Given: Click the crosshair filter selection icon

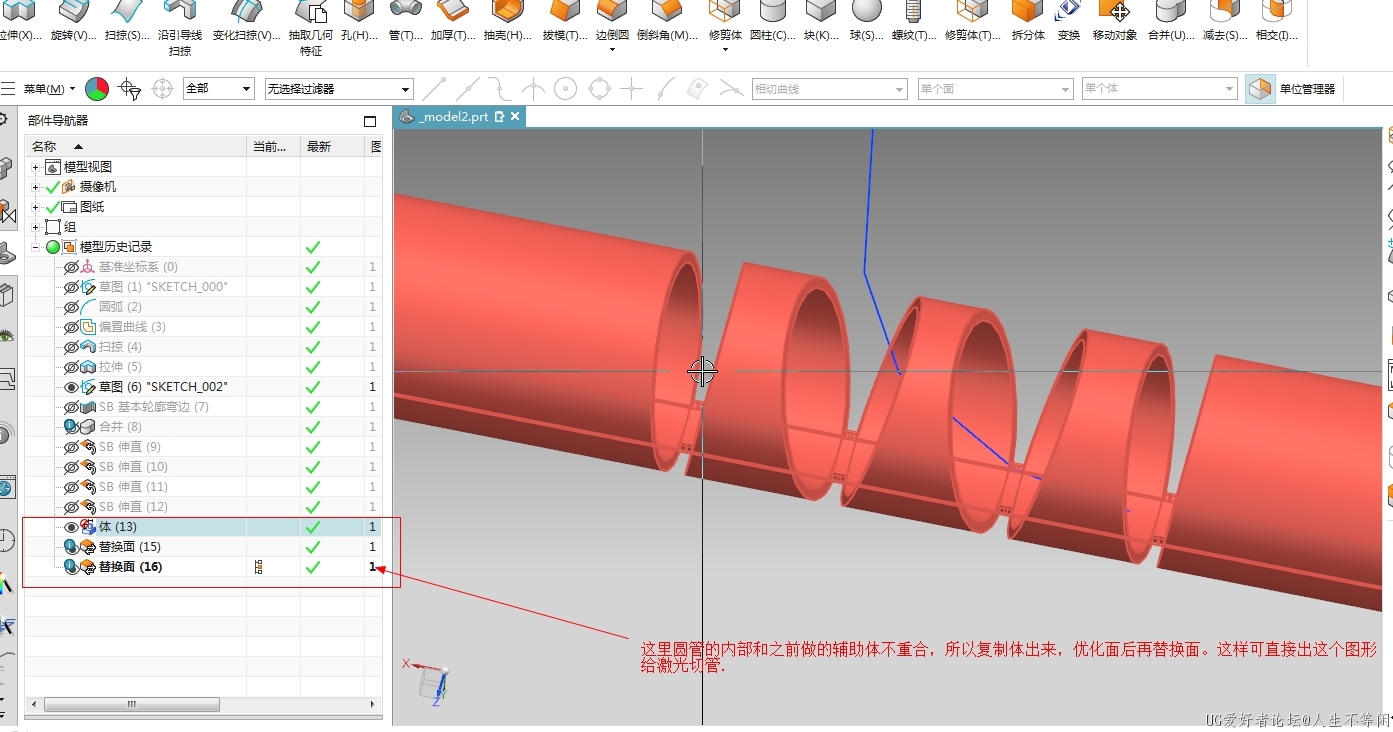Looking at the screenshot, I should pyautogui.click(x=130, y=89).
